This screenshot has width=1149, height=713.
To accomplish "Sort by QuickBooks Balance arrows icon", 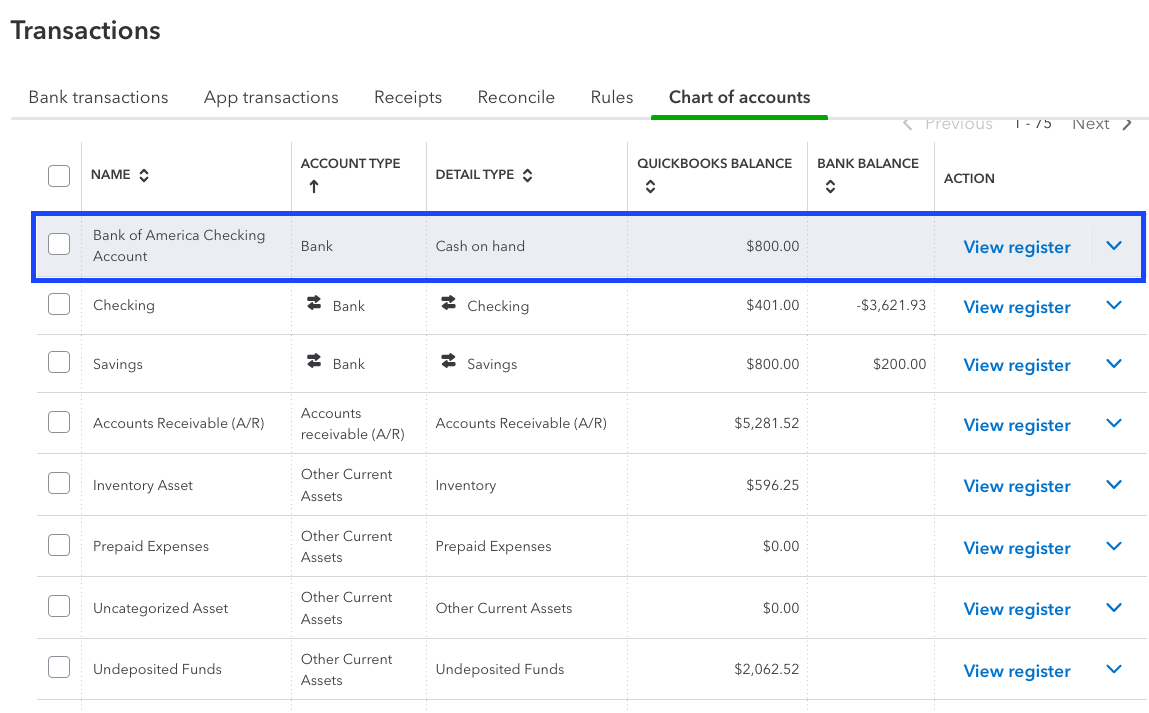I will [650, 187].
